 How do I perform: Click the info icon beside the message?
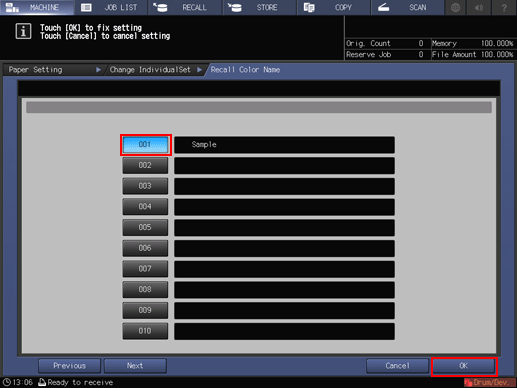[x=23, y=32]
